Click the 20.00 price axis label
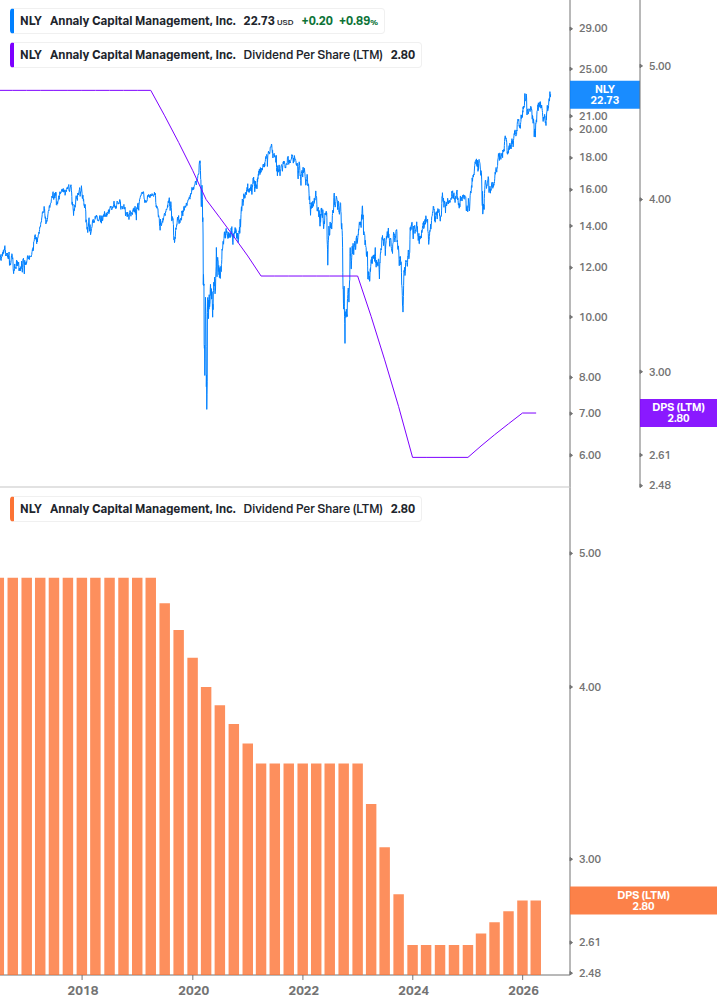Screen dimensions: 717x1005 pyautogui.click(x=593, y=129)
